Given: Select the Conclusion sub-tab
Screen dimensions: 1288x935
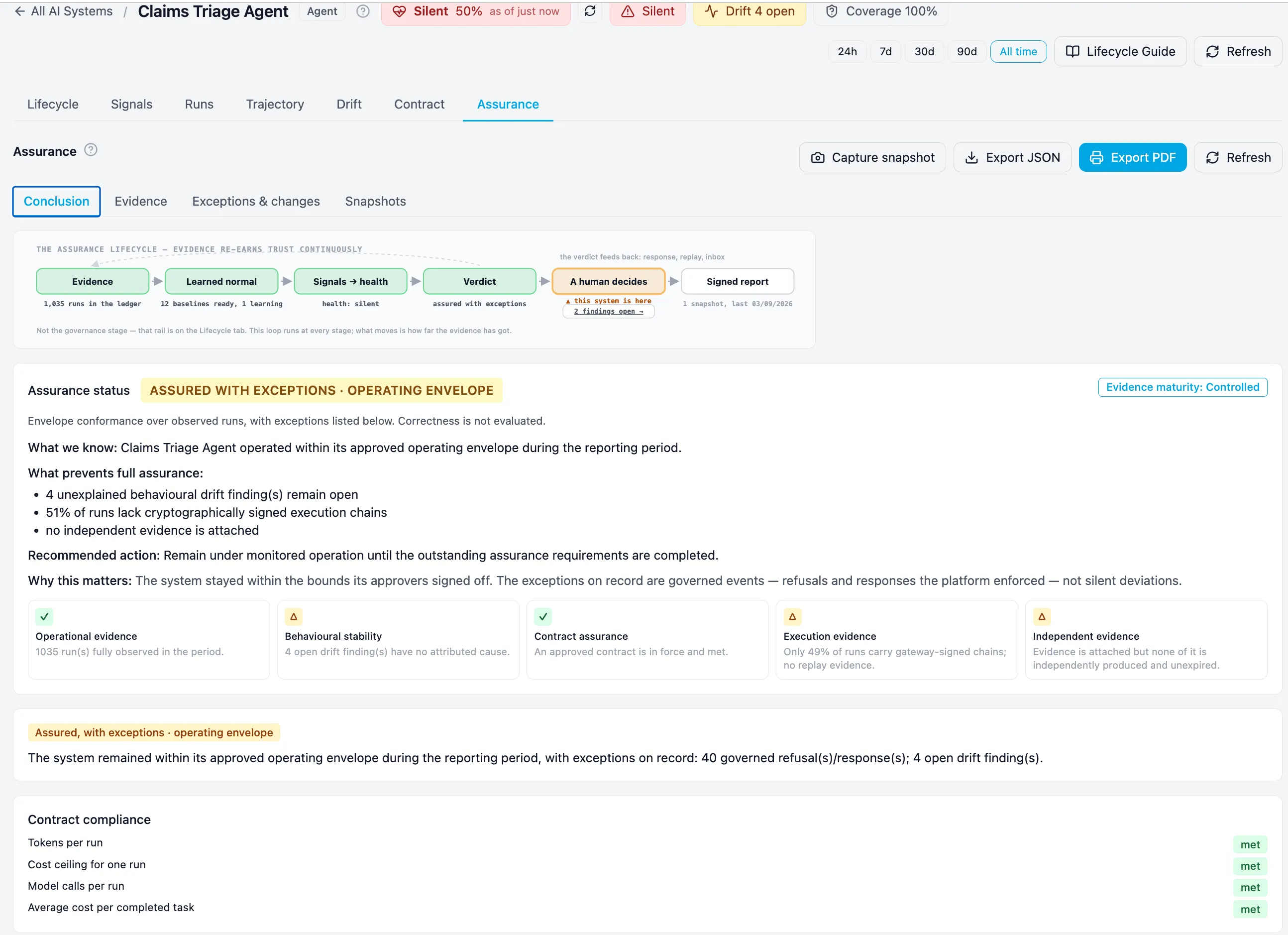Looking at the screenshot, I should click(x=56, y=202).
